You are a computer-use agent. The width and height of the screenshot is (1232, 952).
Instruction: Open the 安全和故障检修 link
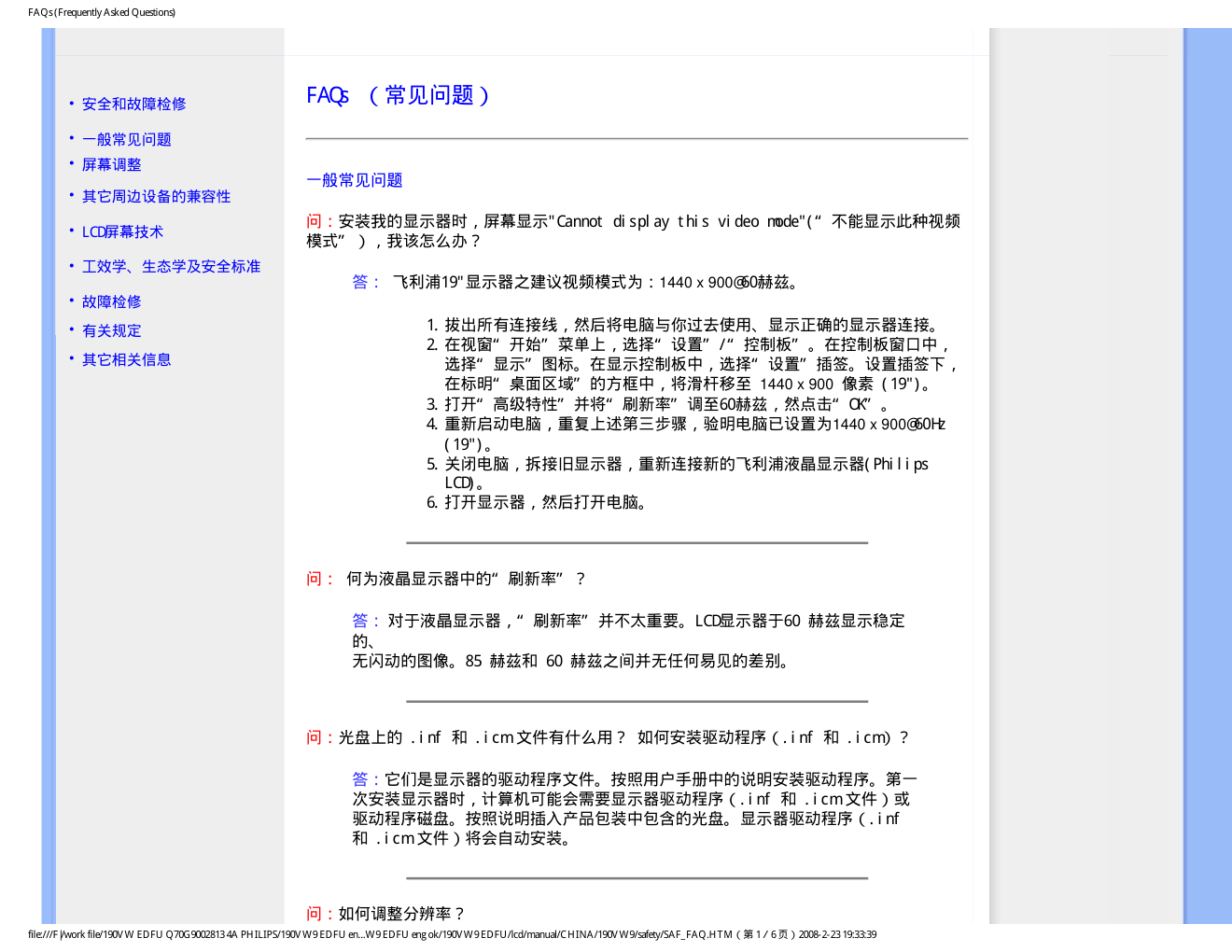[x=133, y=104]
